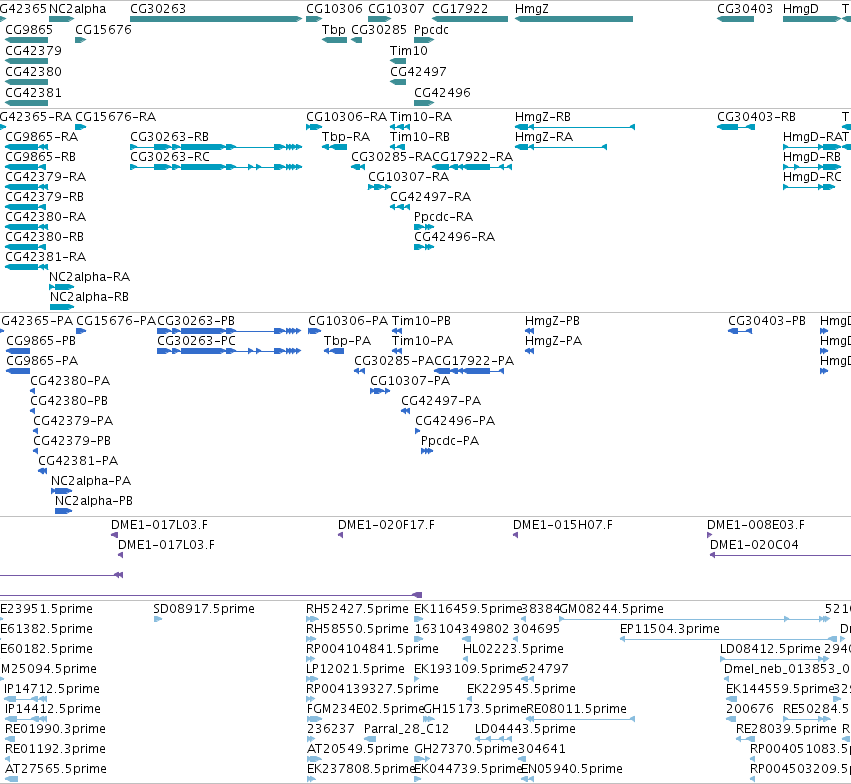Image resolution: width=851 pixels, height=784 pixels.
Task: Select the CG10307 gene label
Action: (396, 9)
